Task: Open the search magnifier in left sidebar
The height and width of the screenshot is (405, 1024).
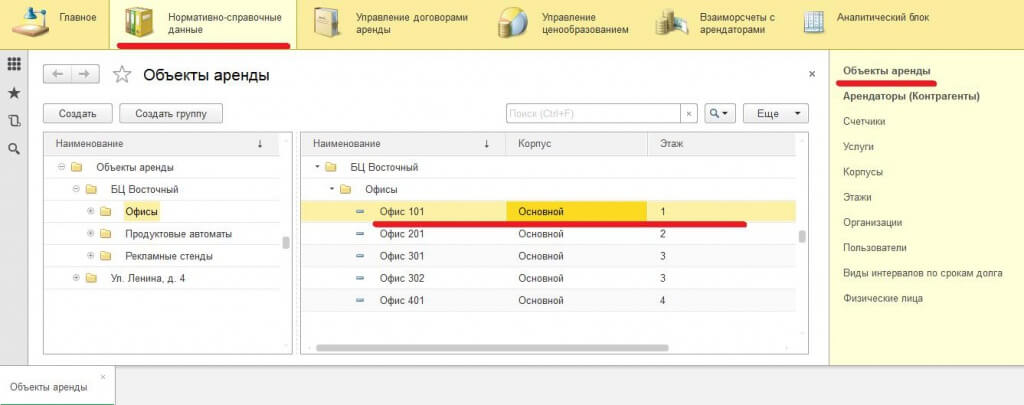Action: 14,149
